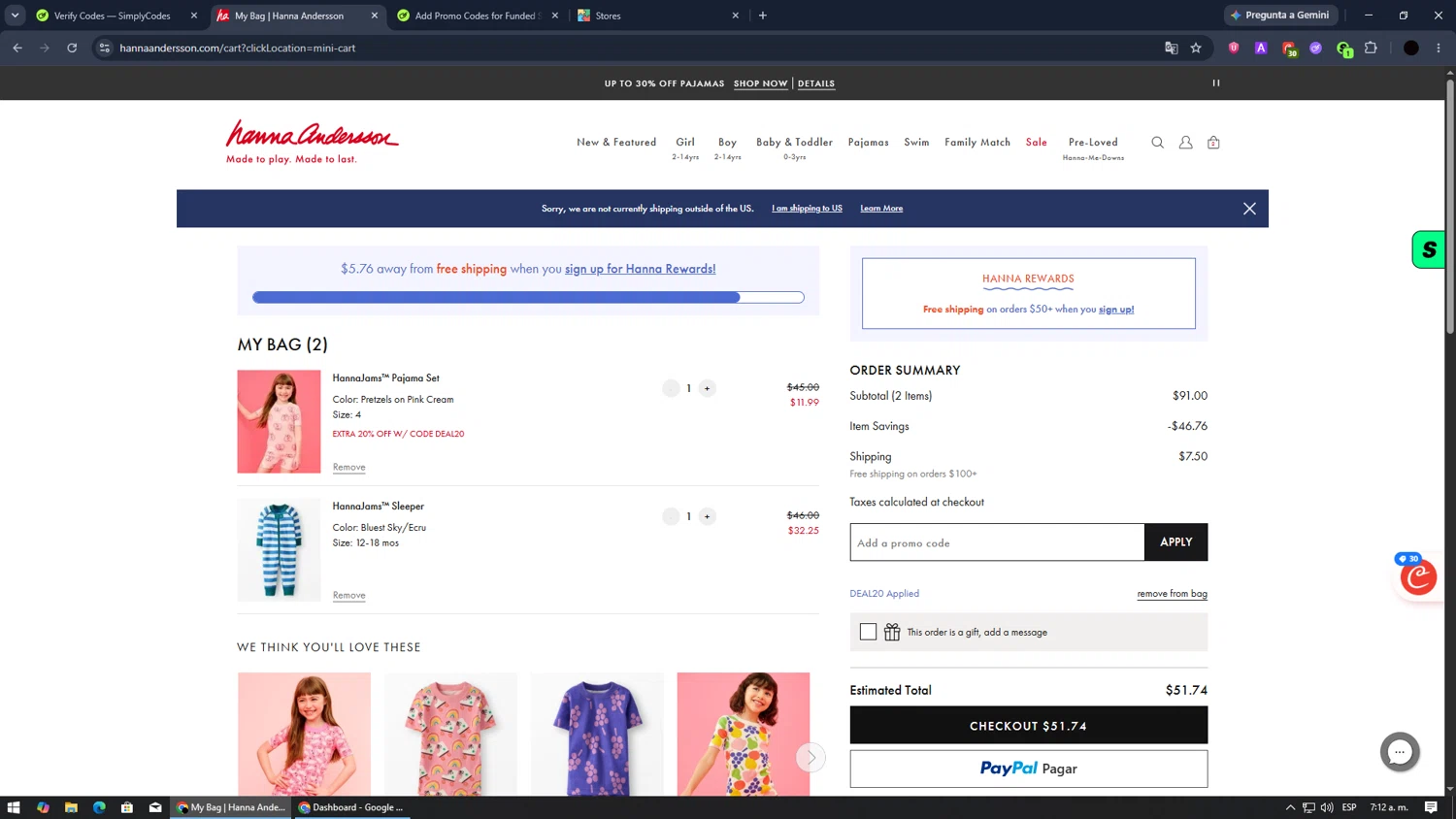Bookmark this page with star icon
Image resolution: width=1456 pixels, height=819 pixels.
(x=1196, y=48)
